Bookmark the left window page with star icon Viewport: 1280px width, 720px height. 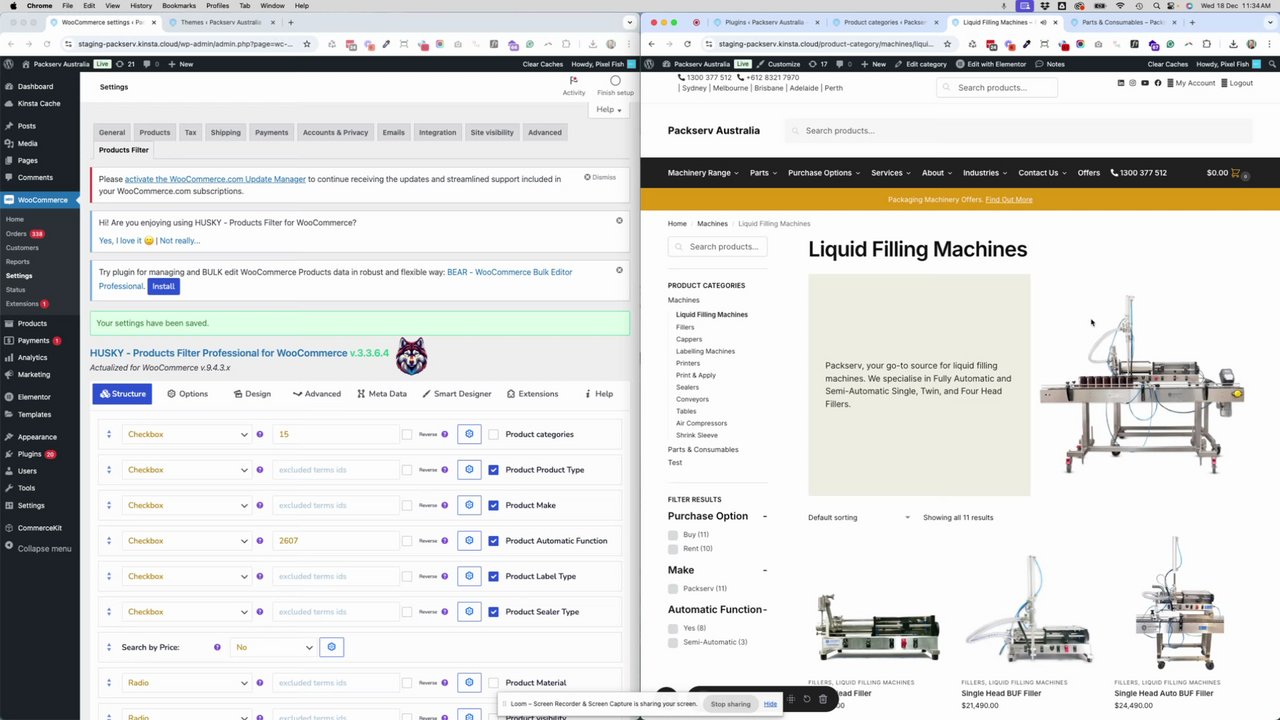306,44
